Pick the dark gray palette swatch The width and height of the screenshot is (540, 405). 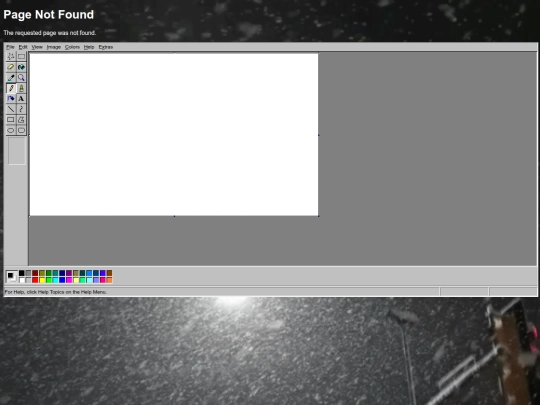(x=28, y=273)
